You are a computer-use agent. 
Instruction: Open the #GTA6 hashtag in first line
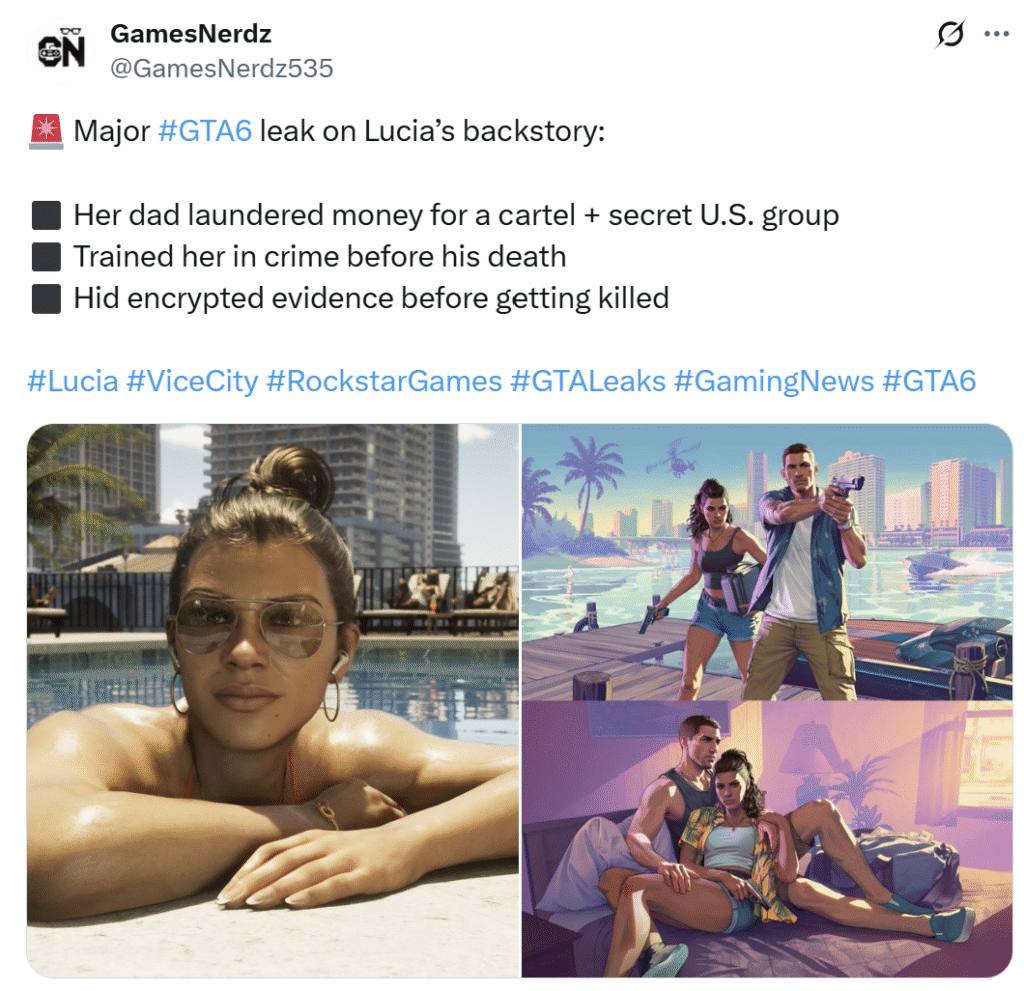click(x=205, y=131)
